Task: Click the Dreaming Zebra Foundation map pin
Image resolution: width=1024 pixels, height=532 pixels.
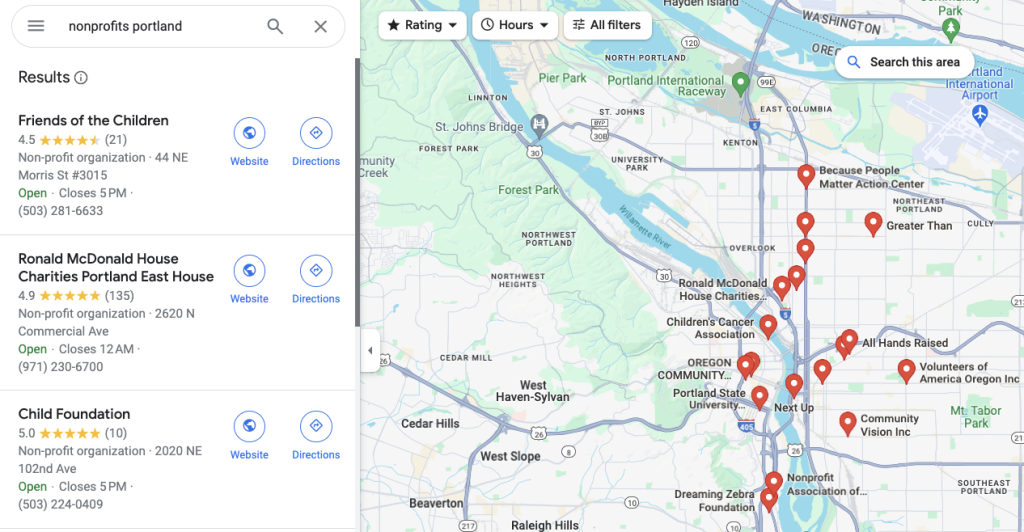Action: [769, 499]
